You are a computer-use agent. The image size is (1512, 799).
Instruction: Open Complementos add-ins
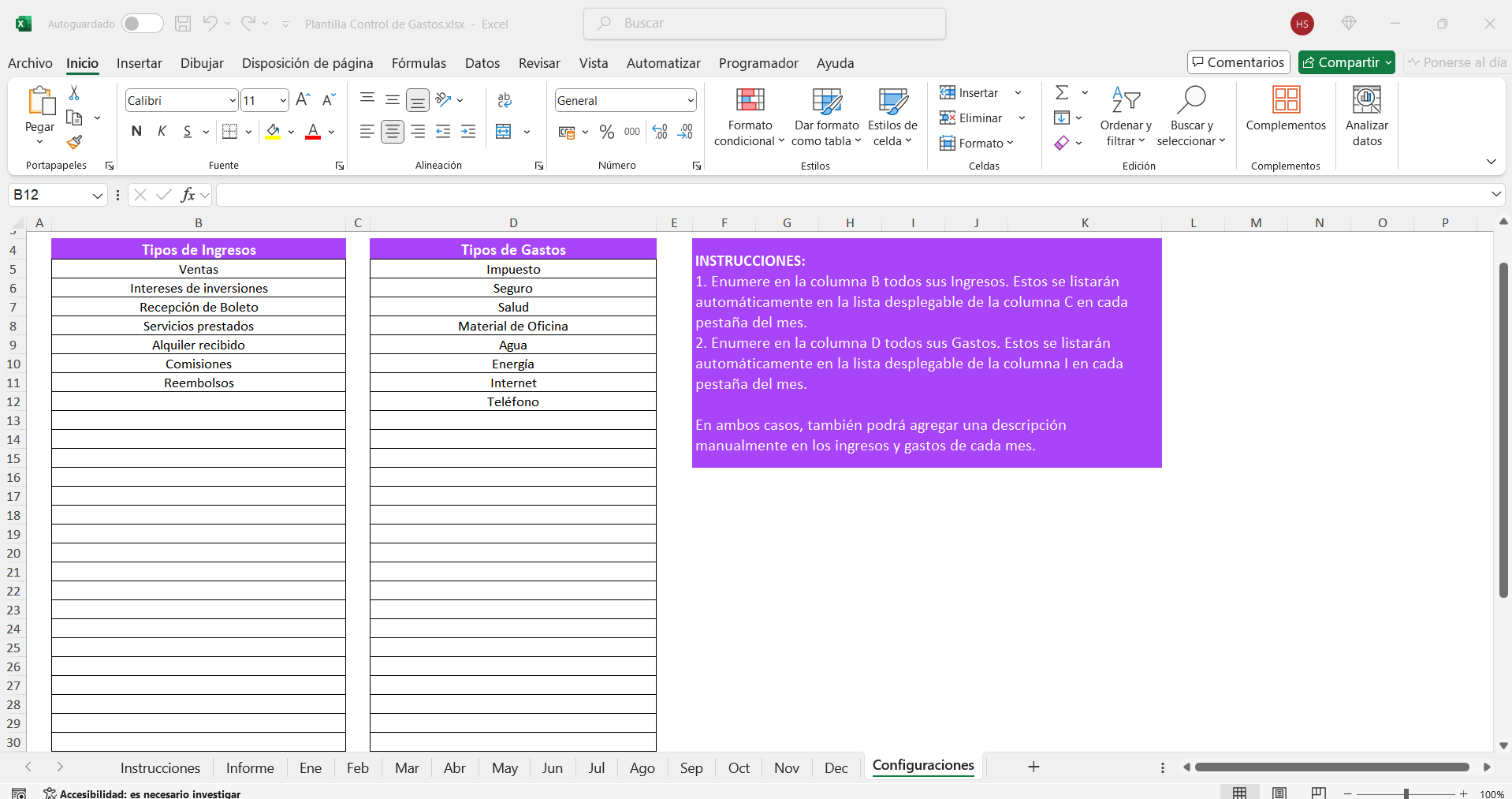pyautogui.click(x=1286, y=109)
